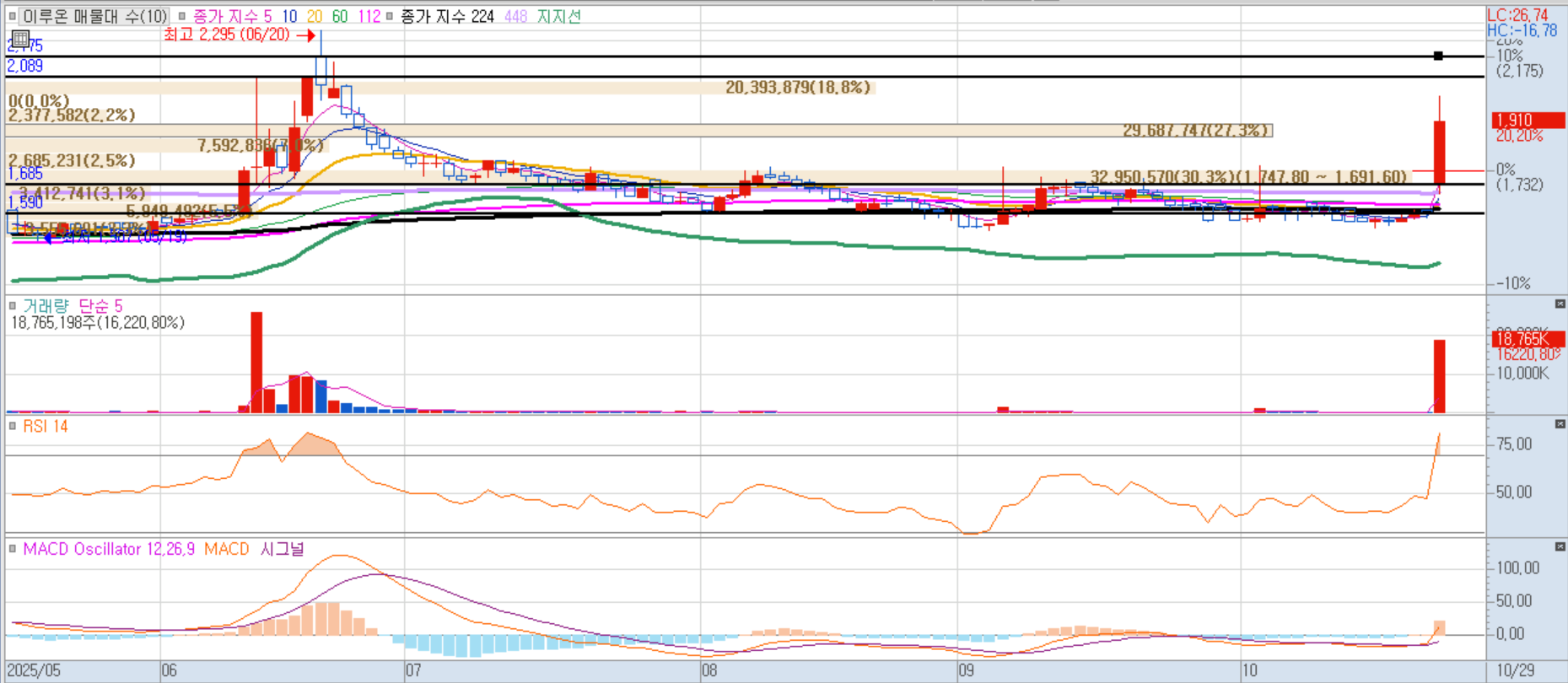Click the square marker before 이루온 매물대 수(10)

[x=12, y=16]
